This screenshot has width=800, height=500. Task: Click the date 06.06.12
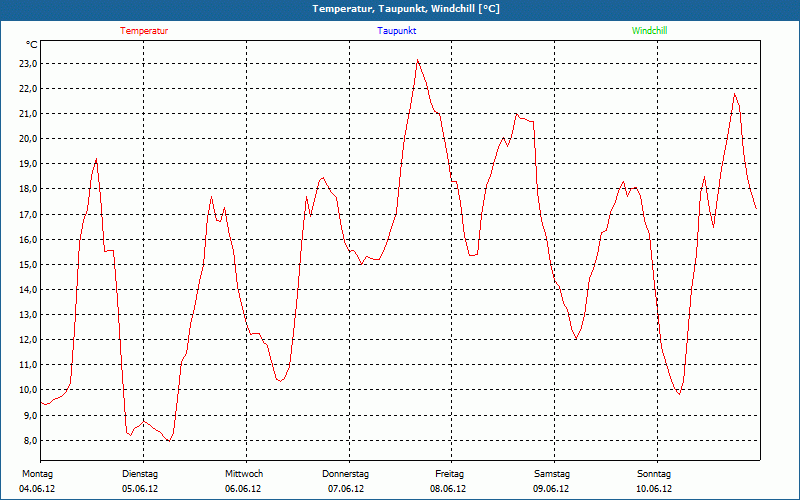pyautogui.click(x=243, y=489)
